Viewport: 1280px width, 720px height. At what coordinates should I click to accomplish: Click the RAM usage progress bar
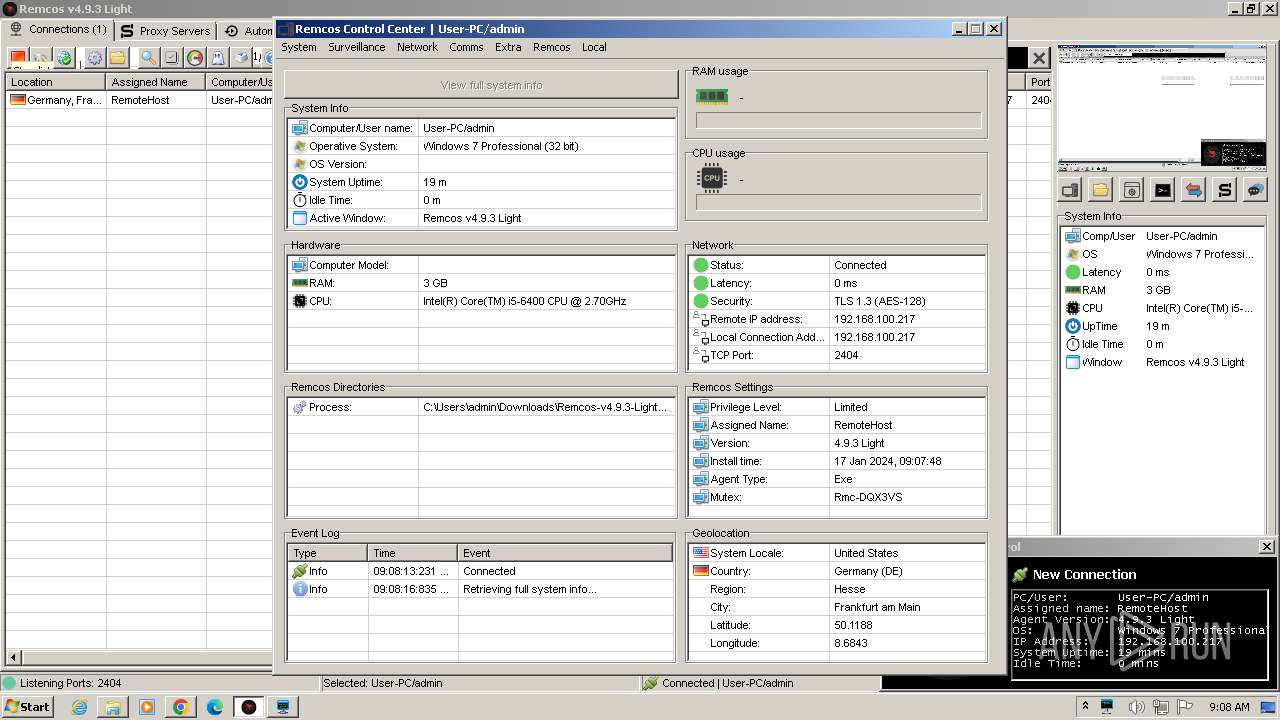tap(838, 120)
